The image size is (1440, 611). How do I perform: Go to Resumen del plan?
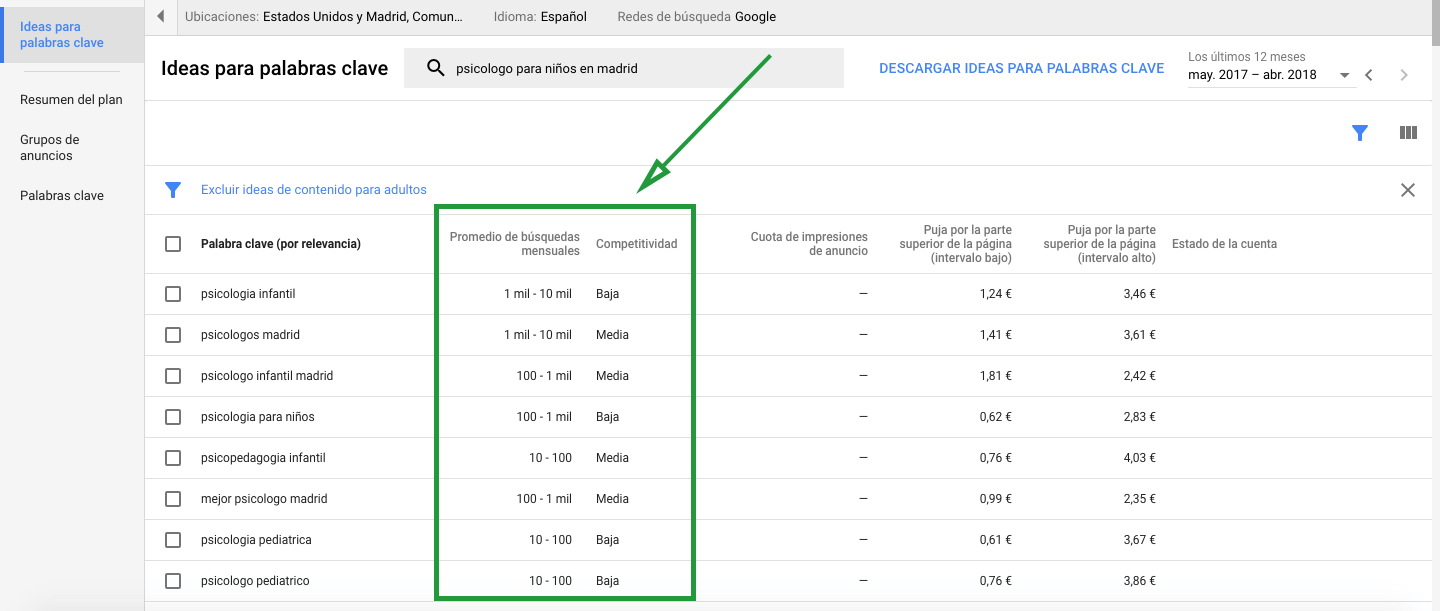click(x=71, y=100)
